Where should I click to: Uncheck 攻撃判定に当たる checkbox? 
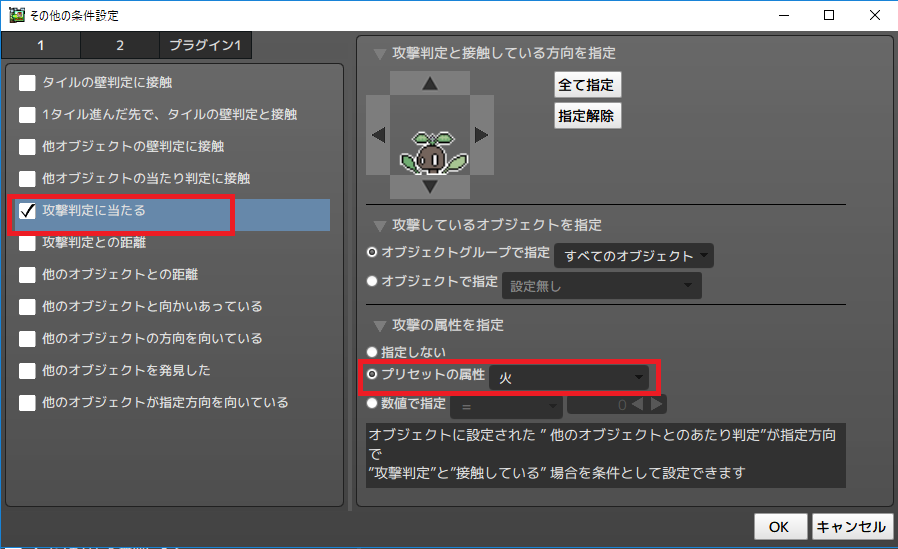pyautogui.click(x=27, y=211)
